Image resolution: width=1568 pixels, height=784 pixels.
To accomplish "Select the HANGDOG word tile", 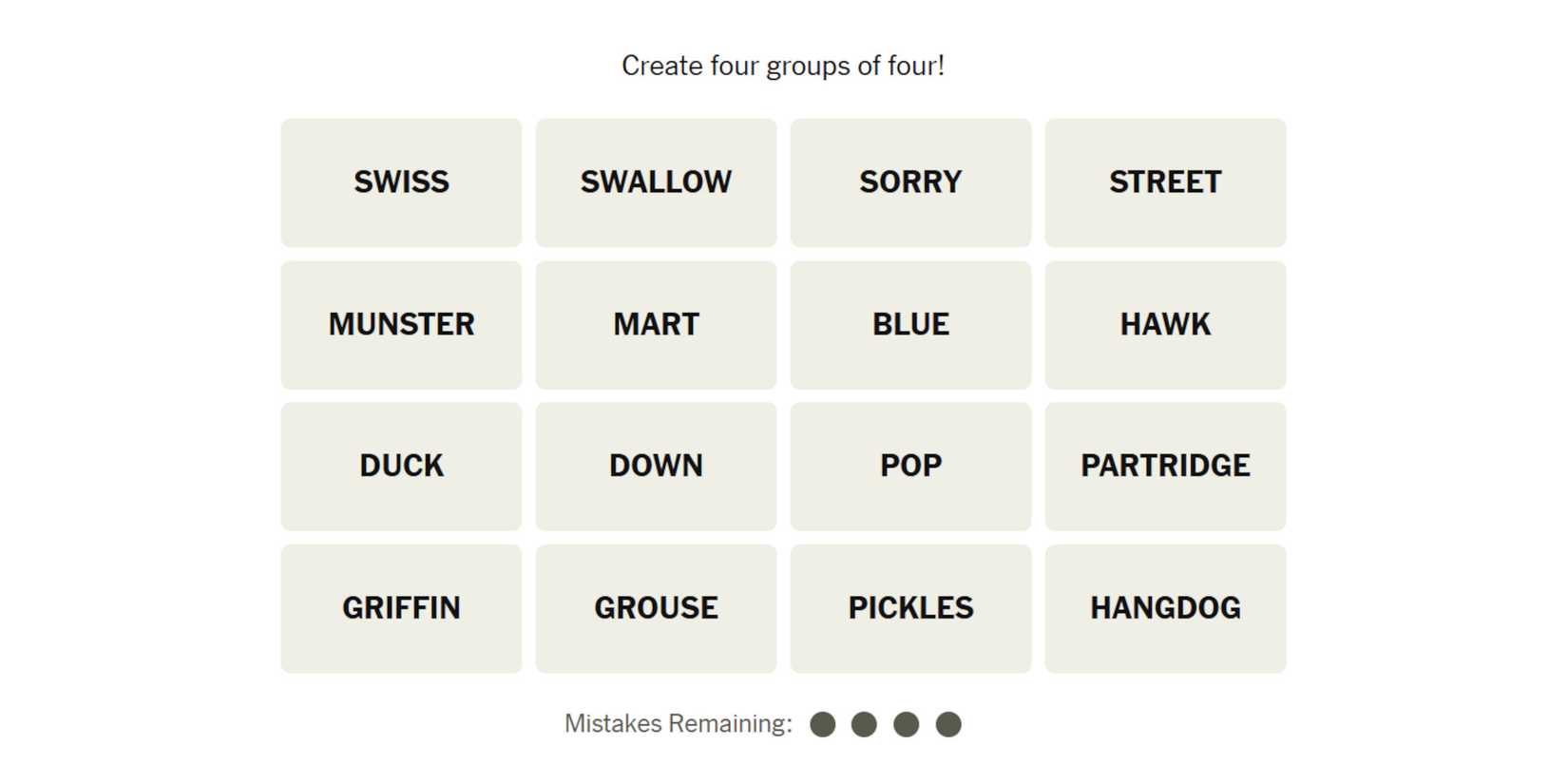I will (x=1165, y=608).
